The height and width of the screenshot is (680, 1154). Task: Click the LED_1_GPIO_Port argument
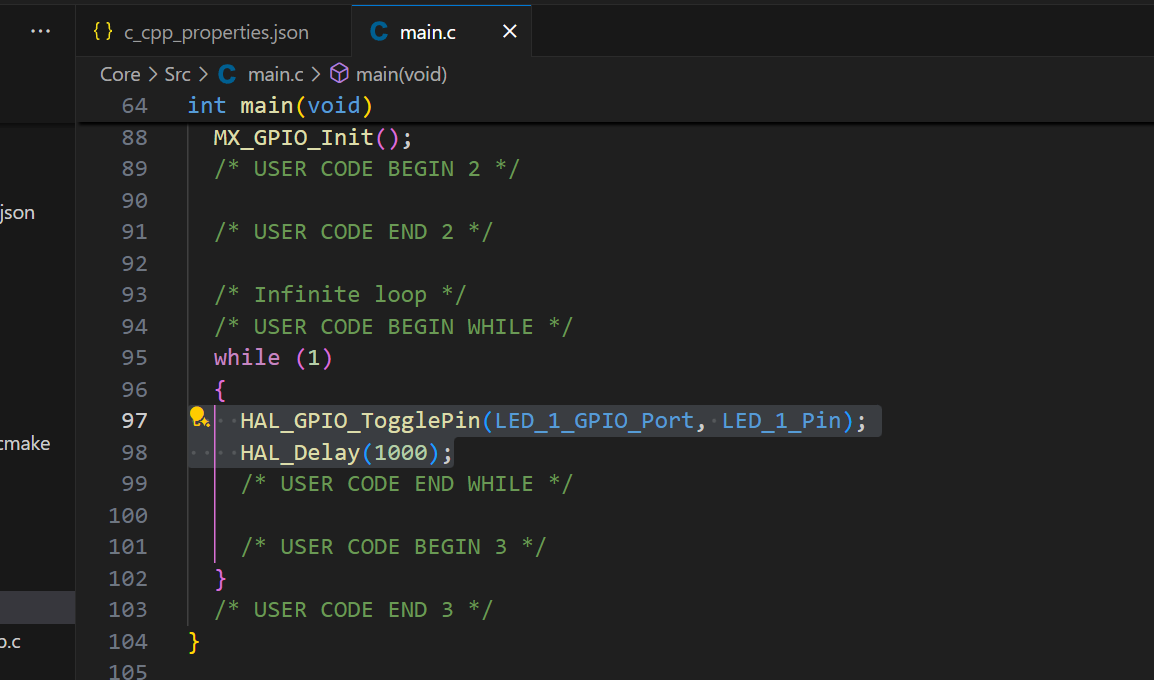(x=594, y=421)
